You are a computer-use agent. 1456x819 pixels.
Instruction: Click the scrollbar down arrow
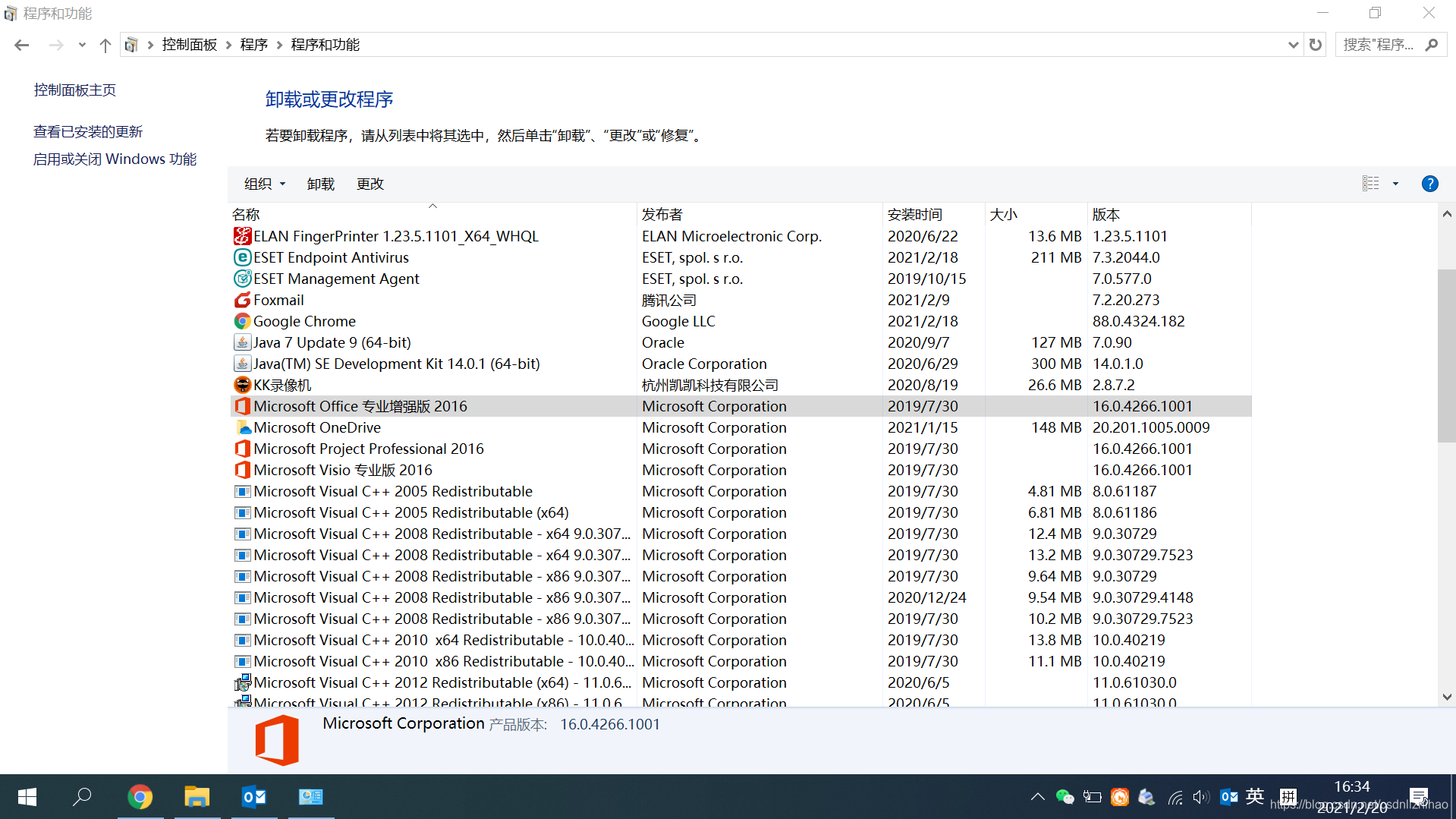[x=1446, y=697]
